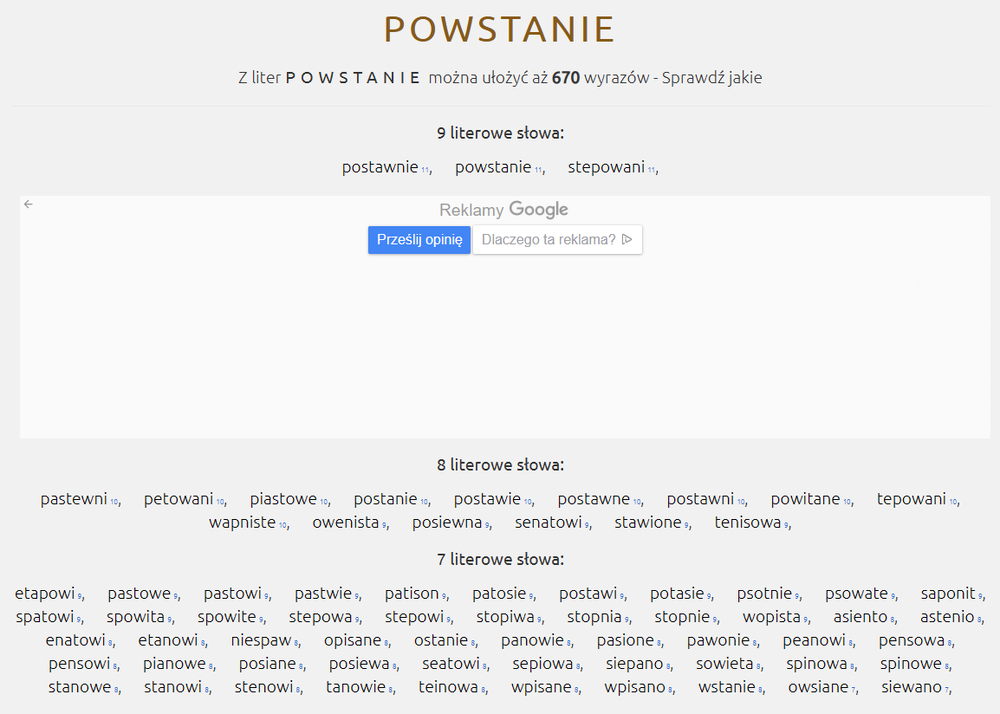
Task: Click the word saponit
Action: click(x=948, y=593)
